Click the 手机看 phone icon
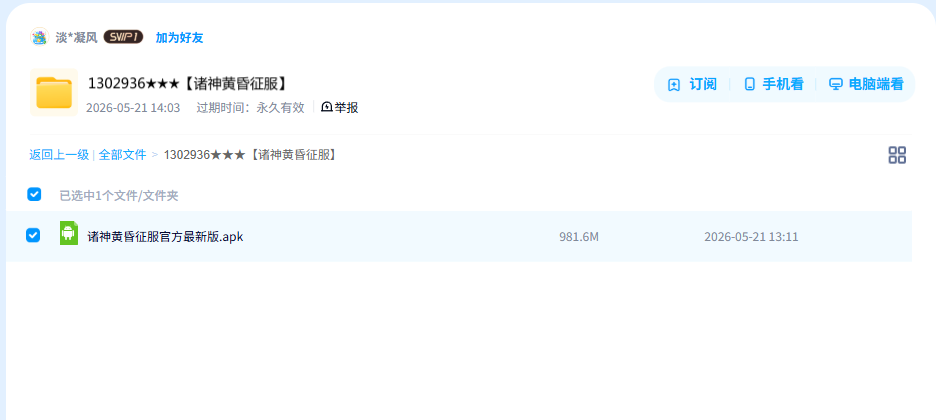Viewport: 936px width, 420px height. click(750, 85)
